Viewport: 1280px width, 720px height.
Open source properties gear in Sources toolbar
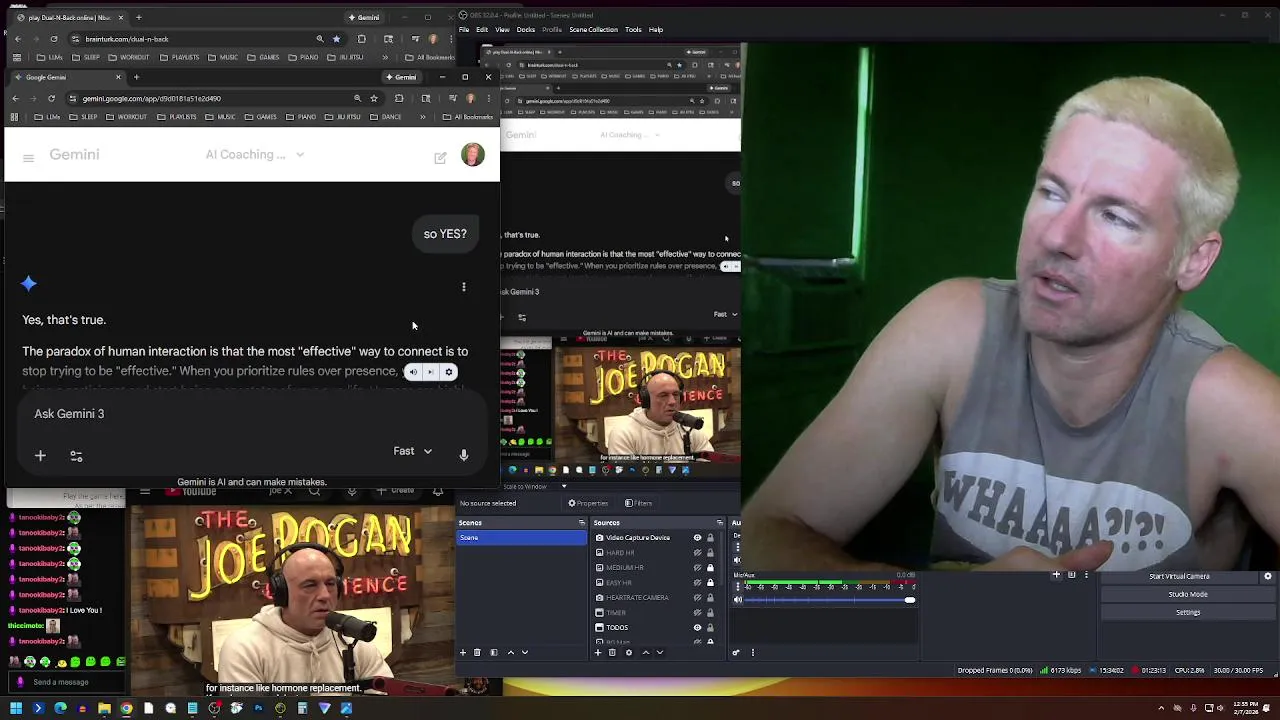point(628,652)
